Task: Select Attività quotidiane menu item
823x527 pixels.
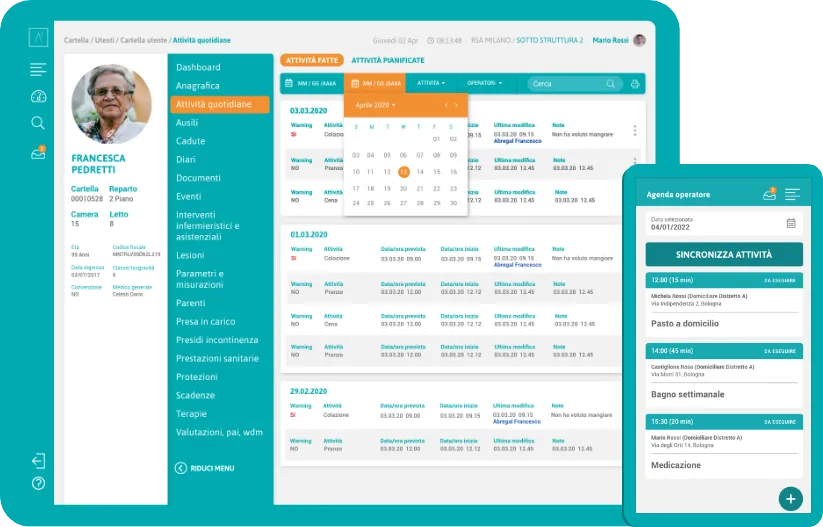Action: [x=219, y=104]
